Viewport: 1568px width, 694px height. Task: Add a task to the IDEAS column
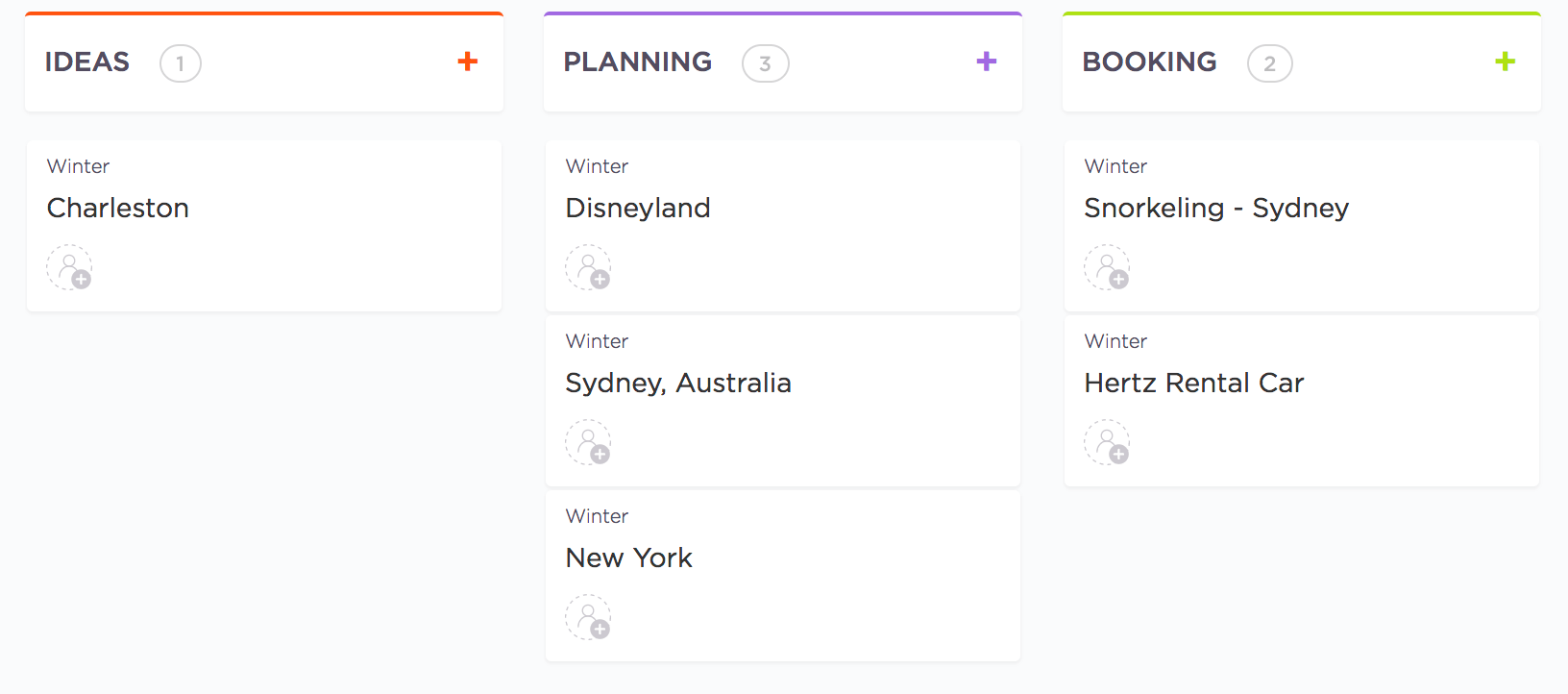tap(468, 62)
